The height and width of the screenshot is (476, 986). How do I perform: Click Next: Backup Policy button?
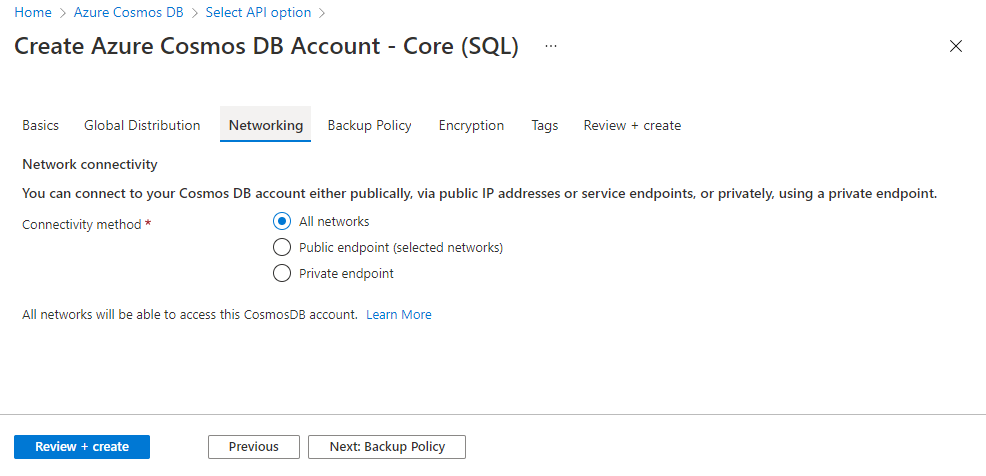tap(387, 446)
